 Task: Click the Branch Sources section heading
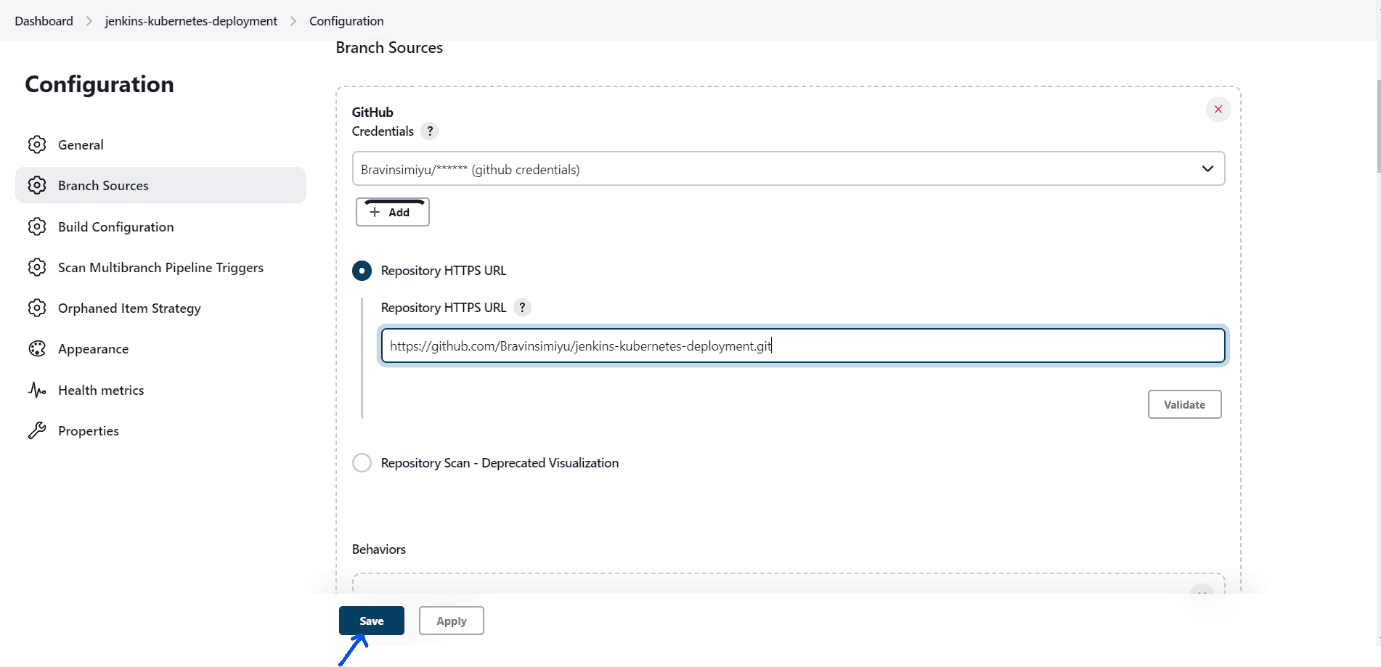(389, 47)
